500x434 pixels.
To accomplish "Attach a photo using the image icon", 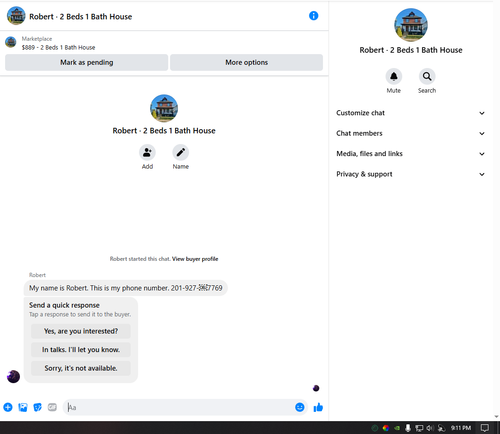I will point(23,407).
